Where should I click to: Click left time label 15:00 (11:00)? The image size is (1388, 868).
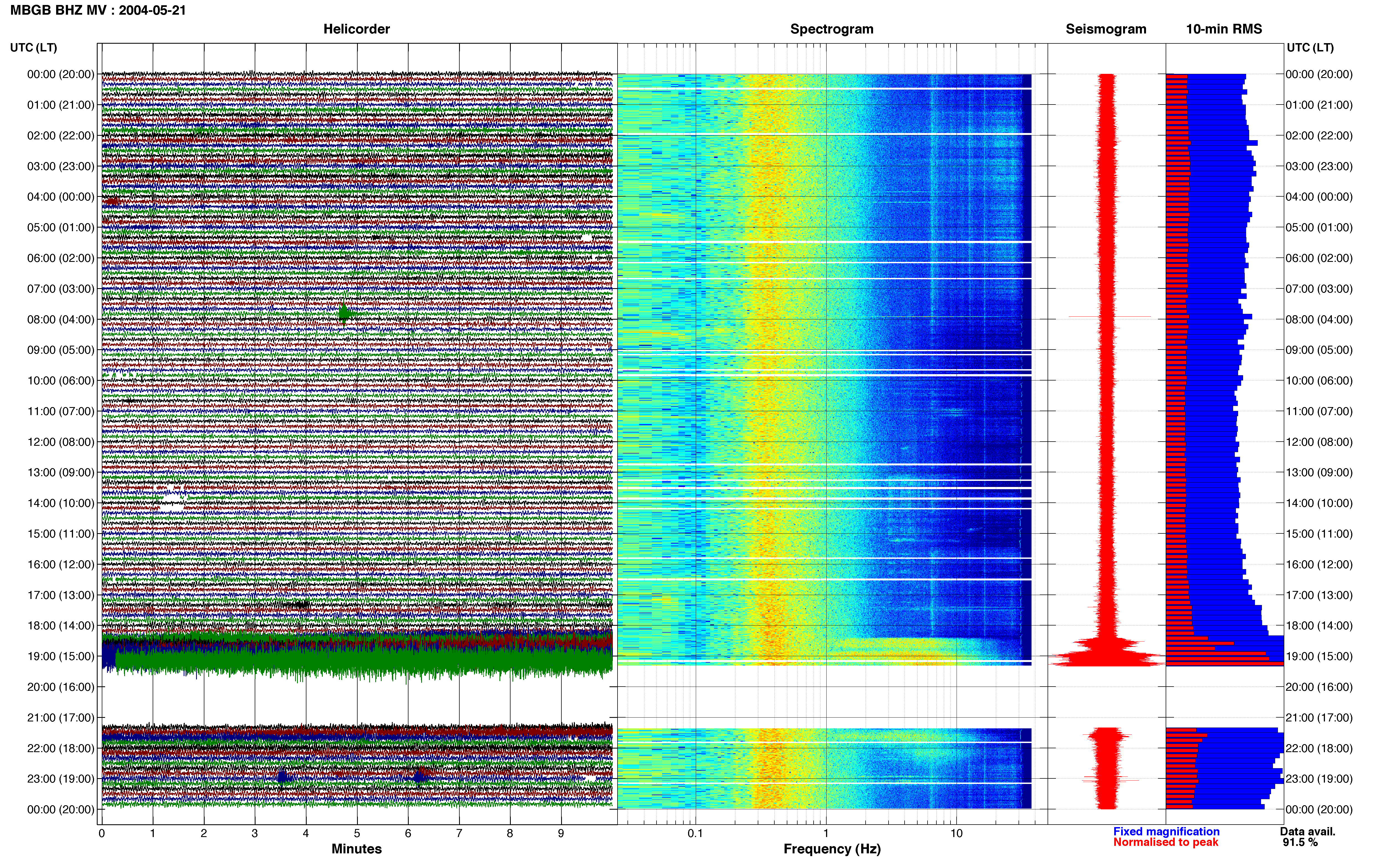click(x=61, y=533)
